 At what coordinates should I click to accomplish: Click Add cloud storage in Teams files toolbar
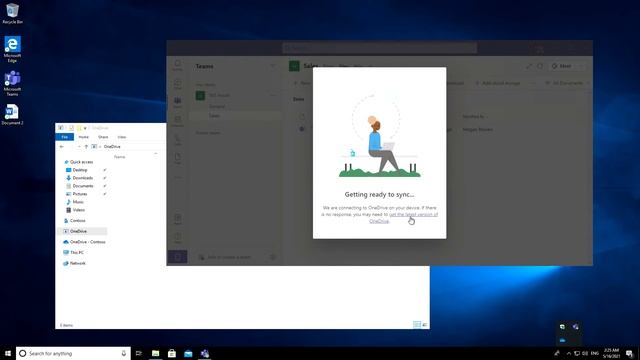point(497,83)
